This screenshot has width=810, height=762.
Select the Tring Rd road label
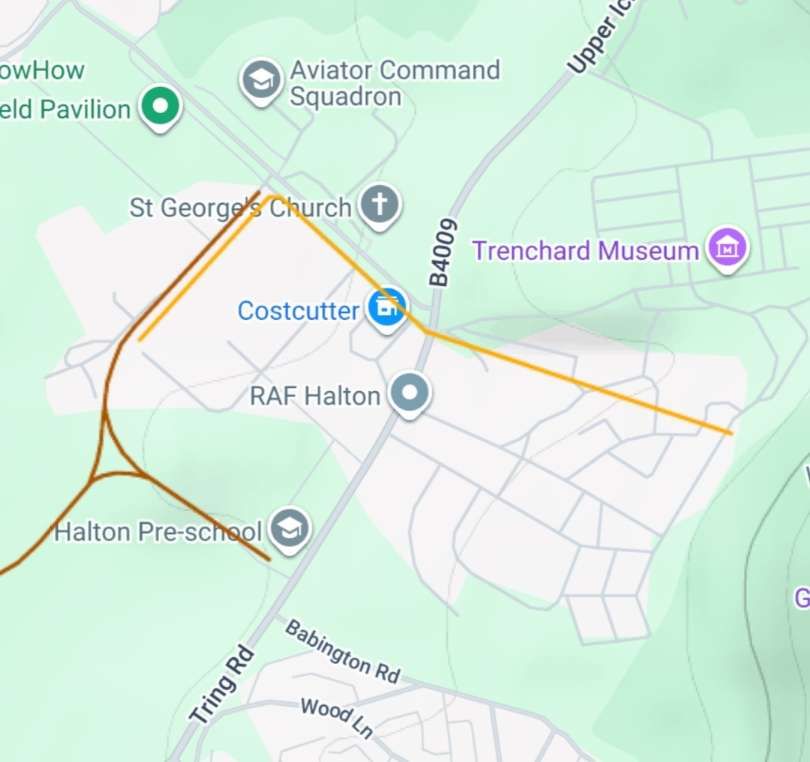222,685
